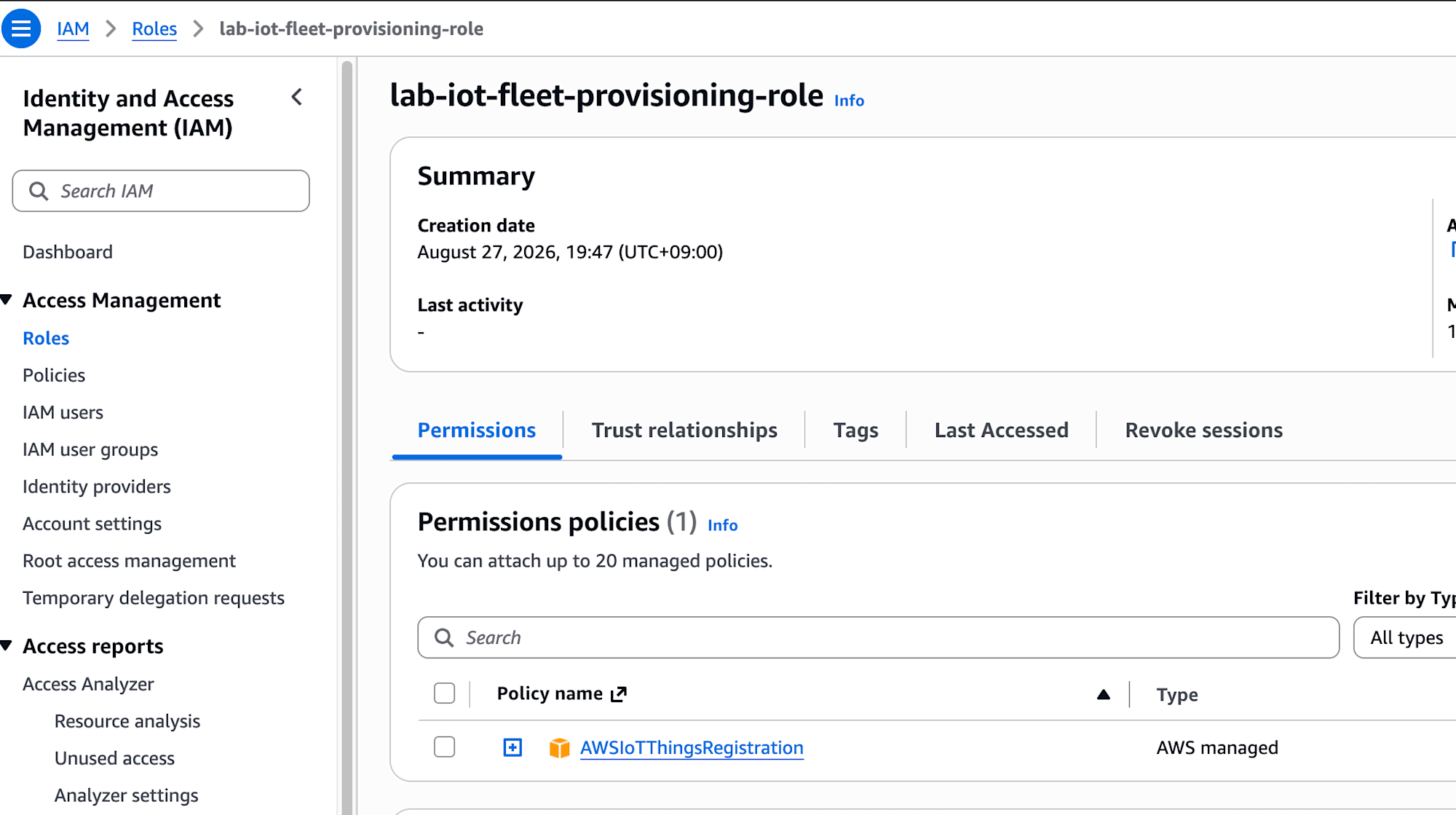Click the 'lab-iot-fleet-provisioning-role' breadcrumb text

pyautogui.click(x=351, y=29)
